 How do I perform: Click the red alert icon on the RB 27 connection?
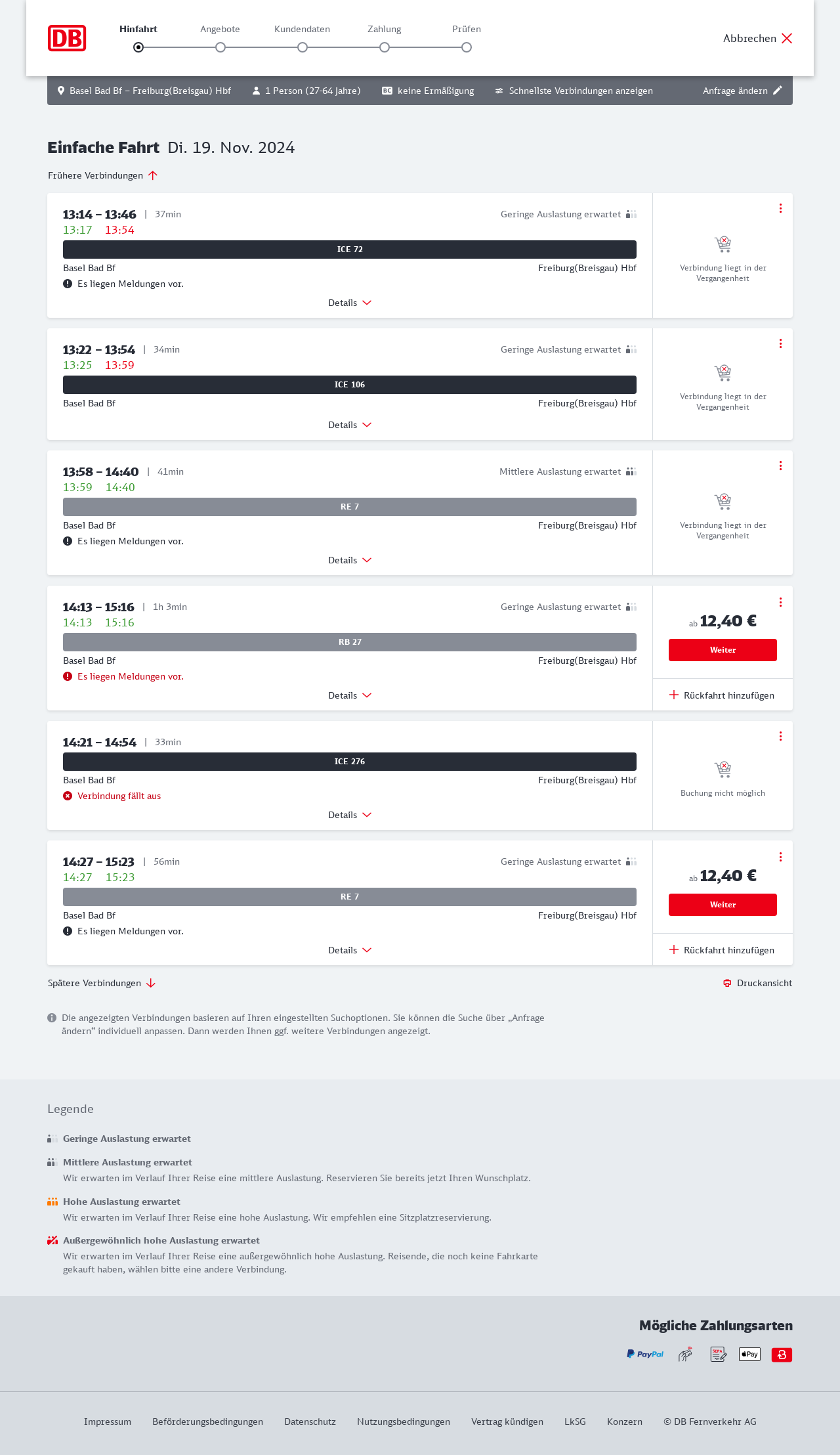coord(68,676)
